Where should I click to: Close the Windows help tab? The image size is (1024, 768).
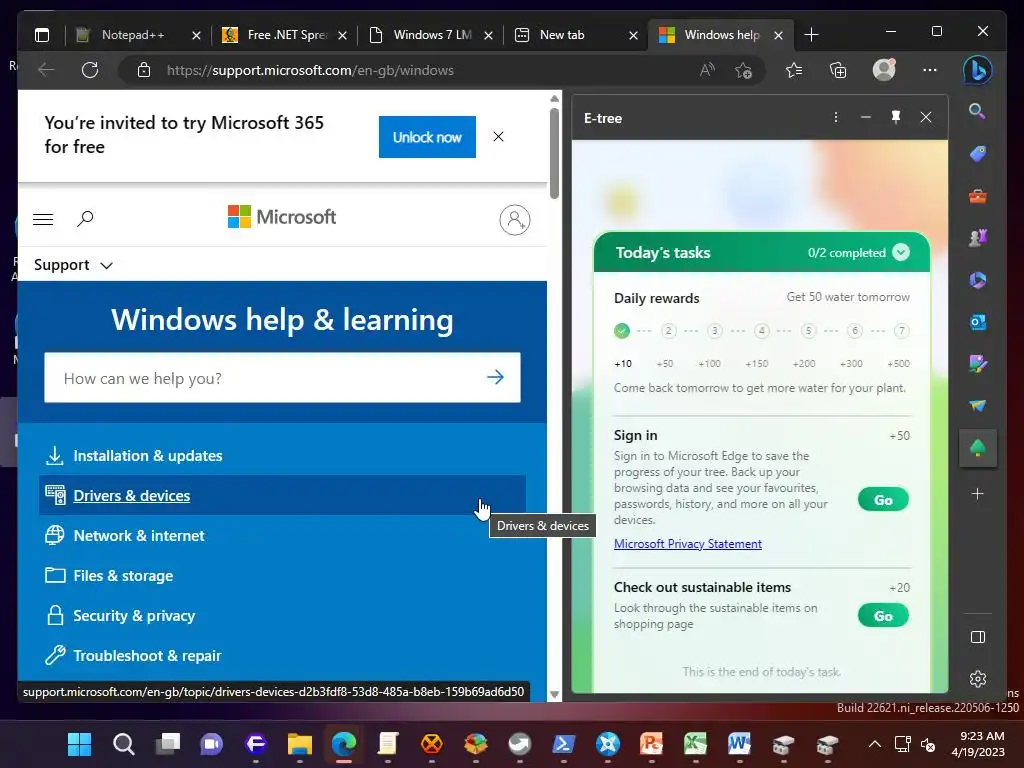[778, 35]
